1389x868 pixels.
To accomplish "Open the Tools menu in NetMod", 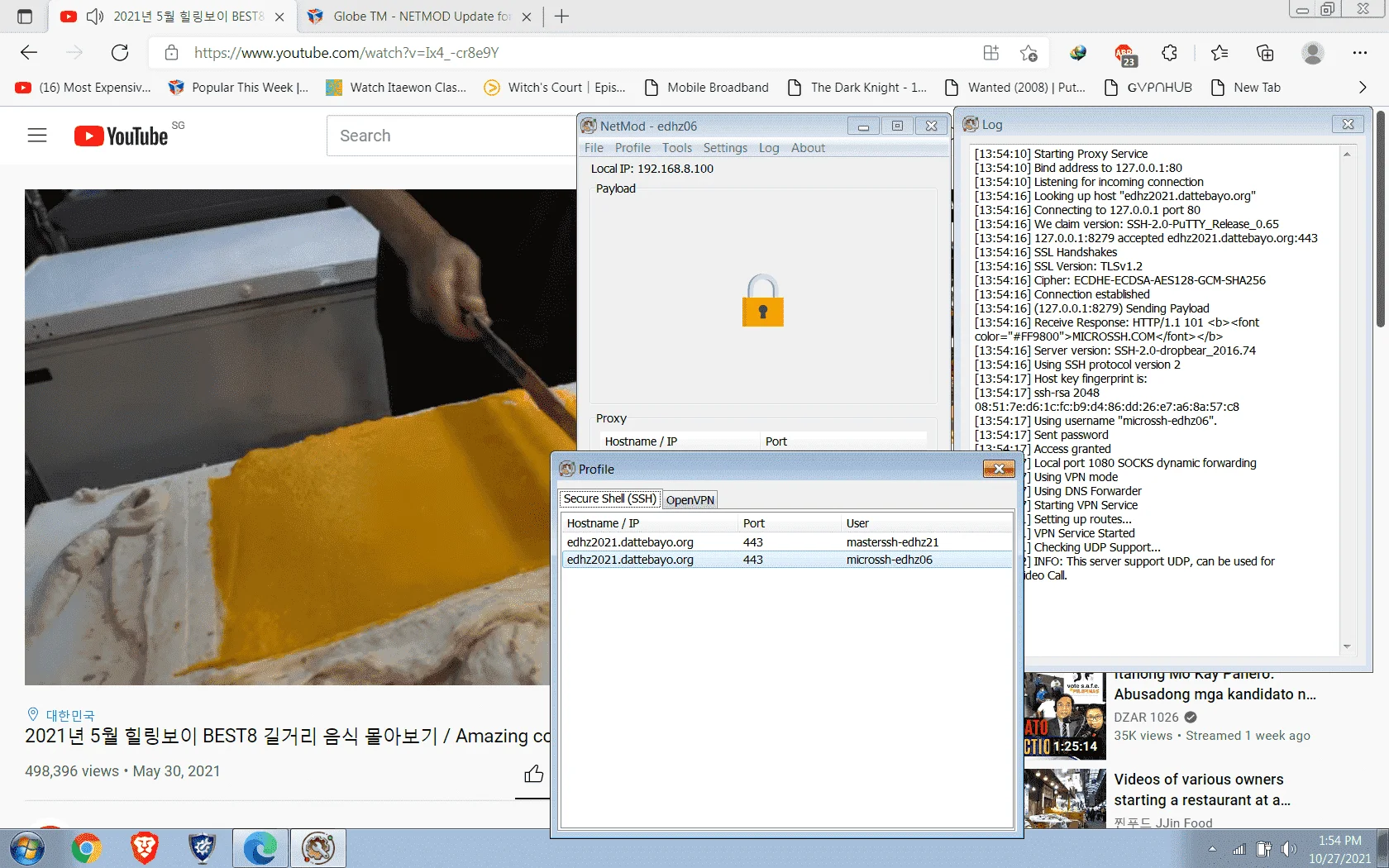I will 677,148.
